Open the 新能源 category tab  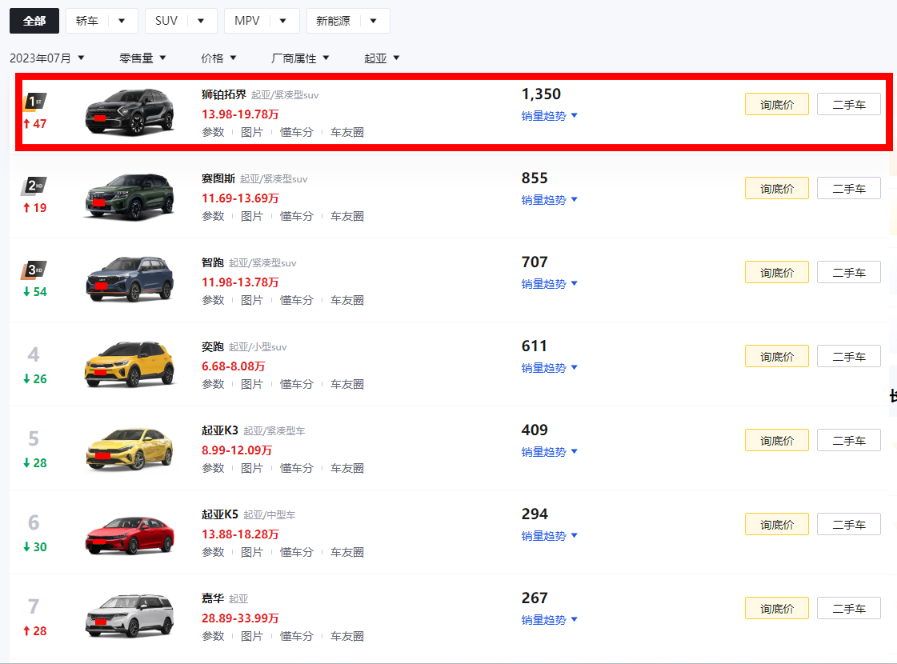click(x=348, y=21)
